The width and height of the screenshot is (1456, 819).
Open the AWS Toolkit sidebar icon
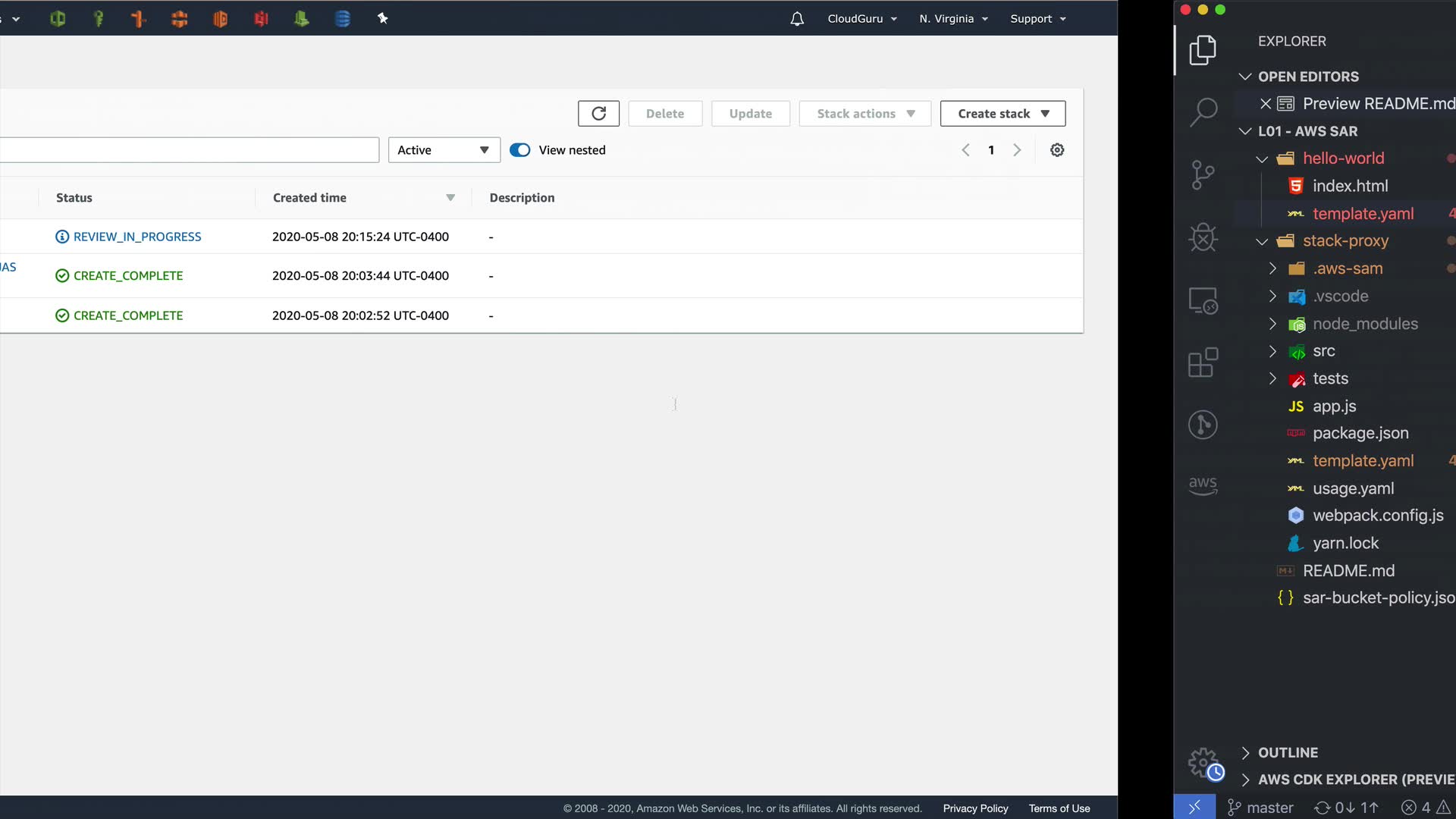[1203, 485]
